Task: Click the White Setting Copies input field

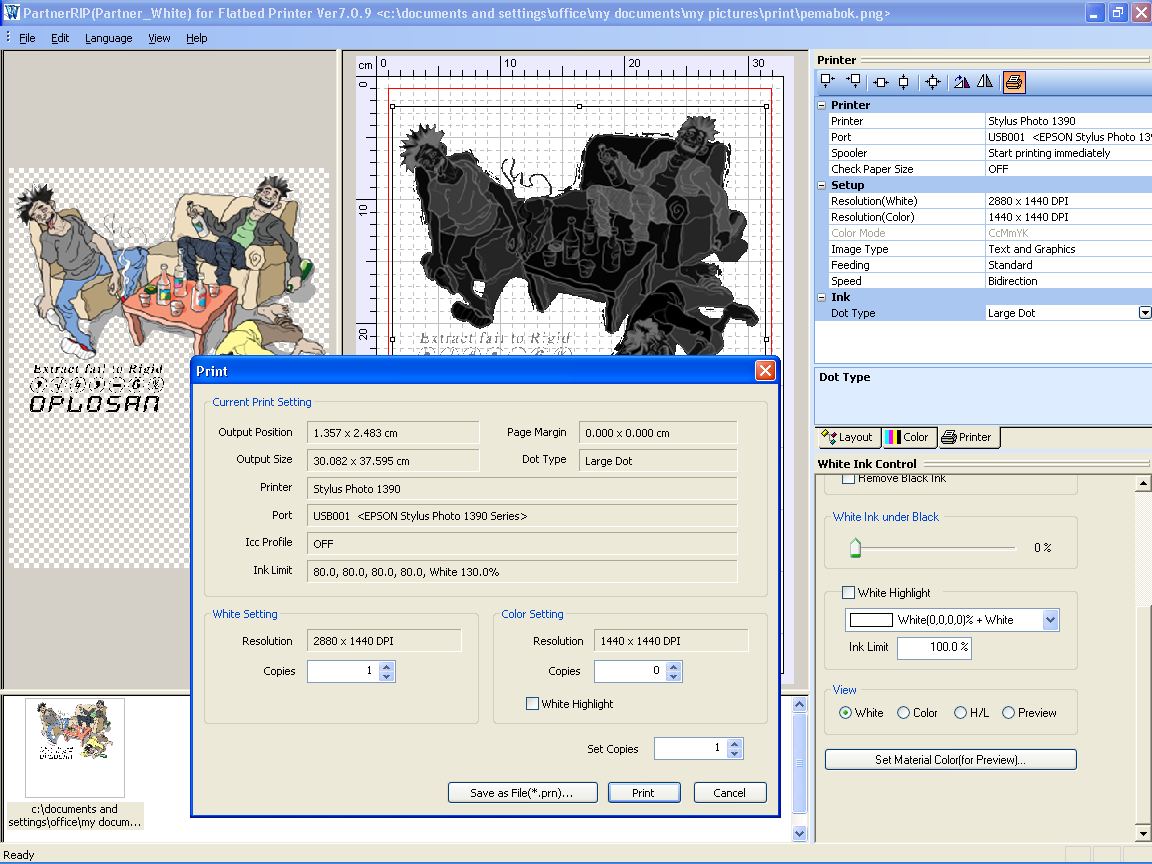Action: [x=343, y=671]
